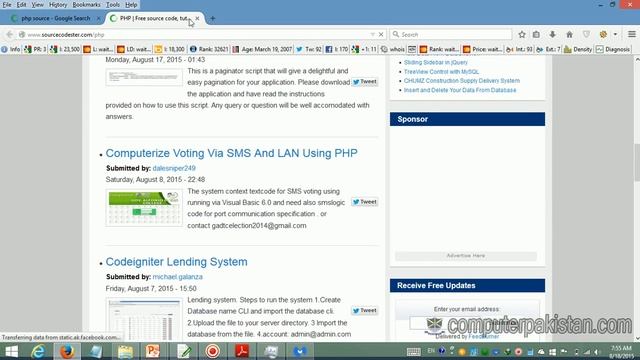Open File Explorer from the taskbar

point(125,351)
